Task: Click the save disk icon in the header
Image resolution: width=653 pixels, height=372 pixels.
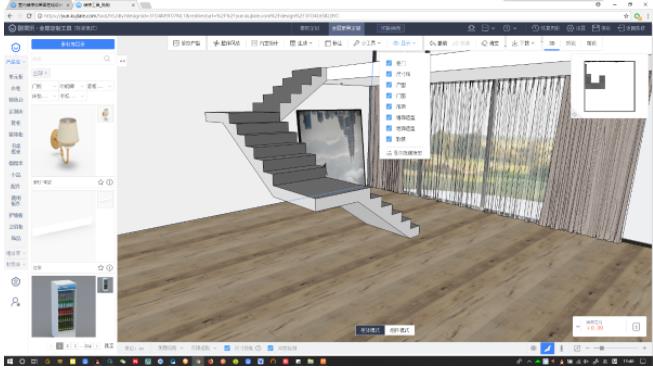Action: [596, 28]
